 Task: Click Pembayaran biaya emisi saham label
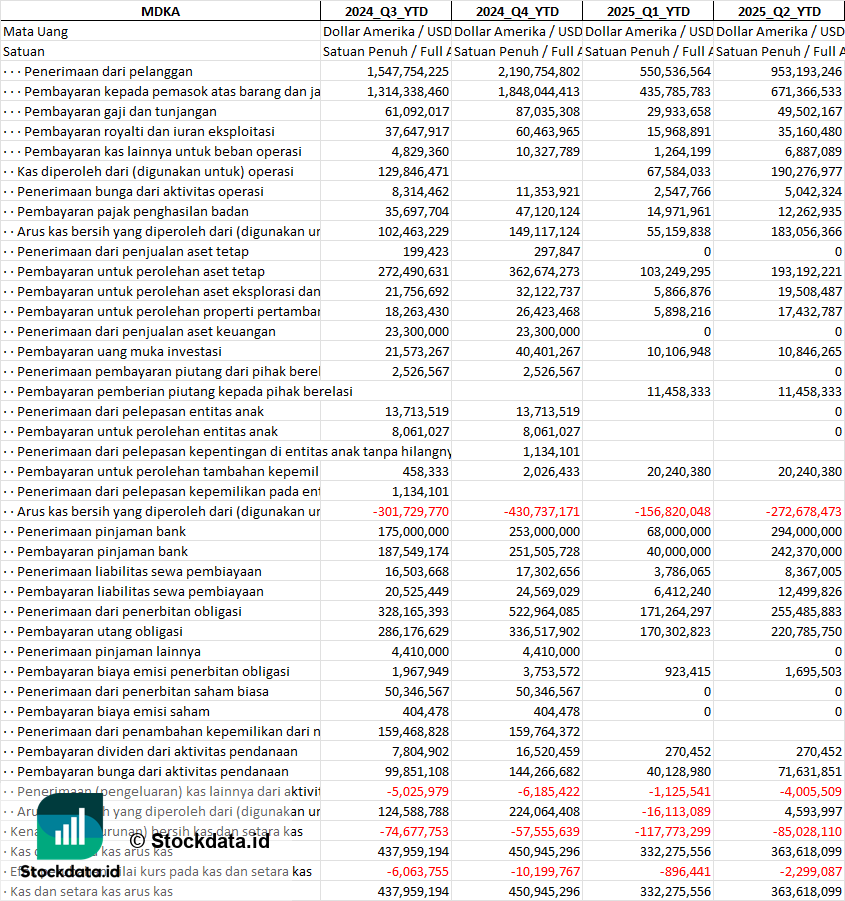tap(113, 711)
